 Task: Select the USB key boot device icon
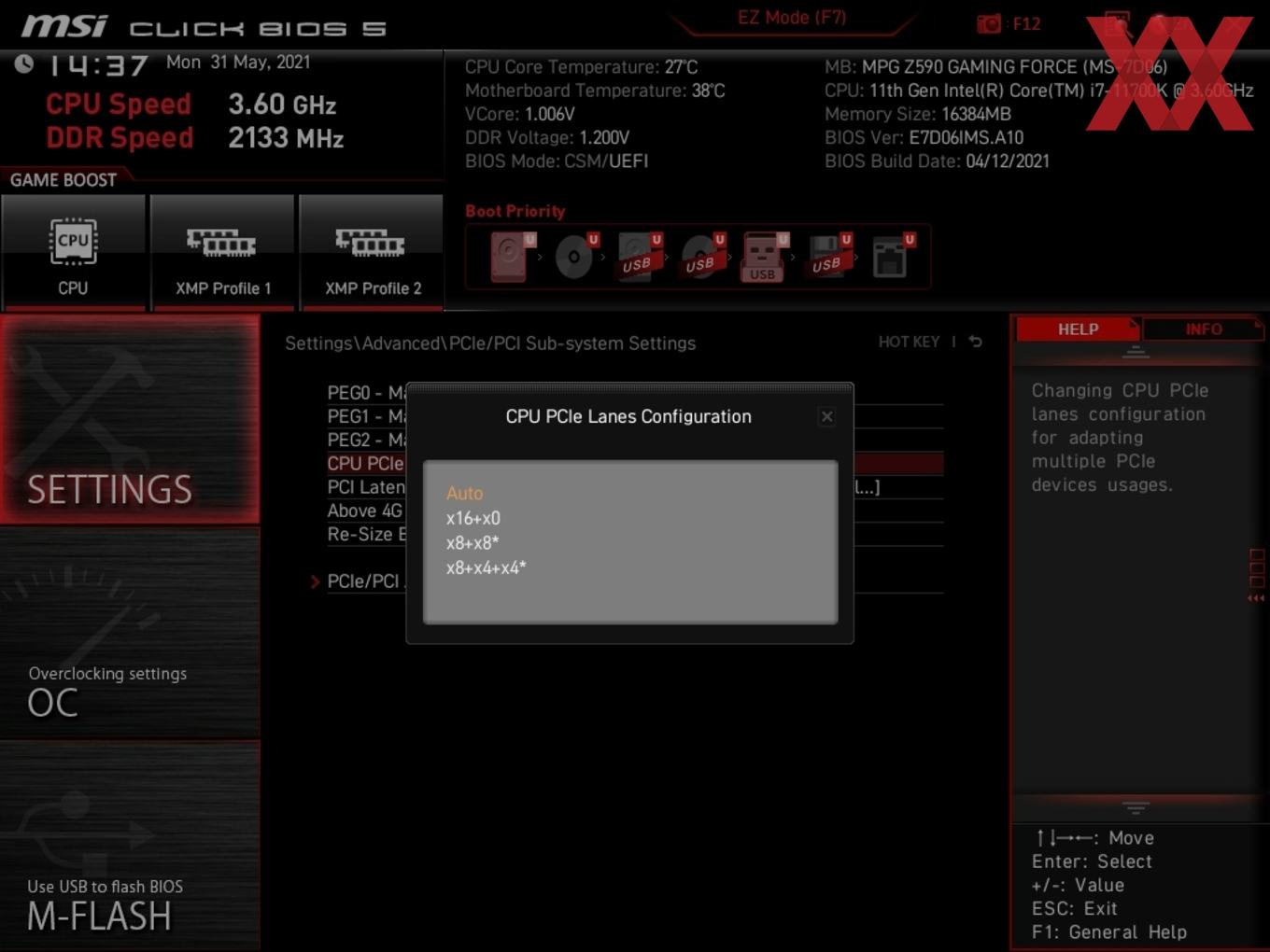pos(764,257)
